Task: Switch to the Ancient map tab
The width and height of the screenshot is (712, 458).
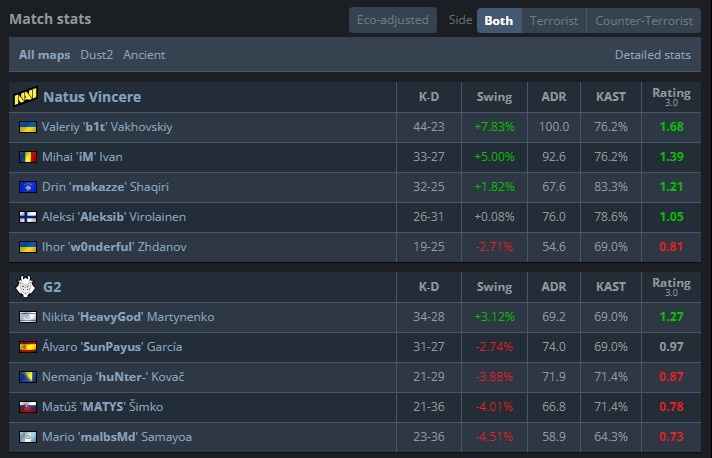Action: [x=144, y=55]
